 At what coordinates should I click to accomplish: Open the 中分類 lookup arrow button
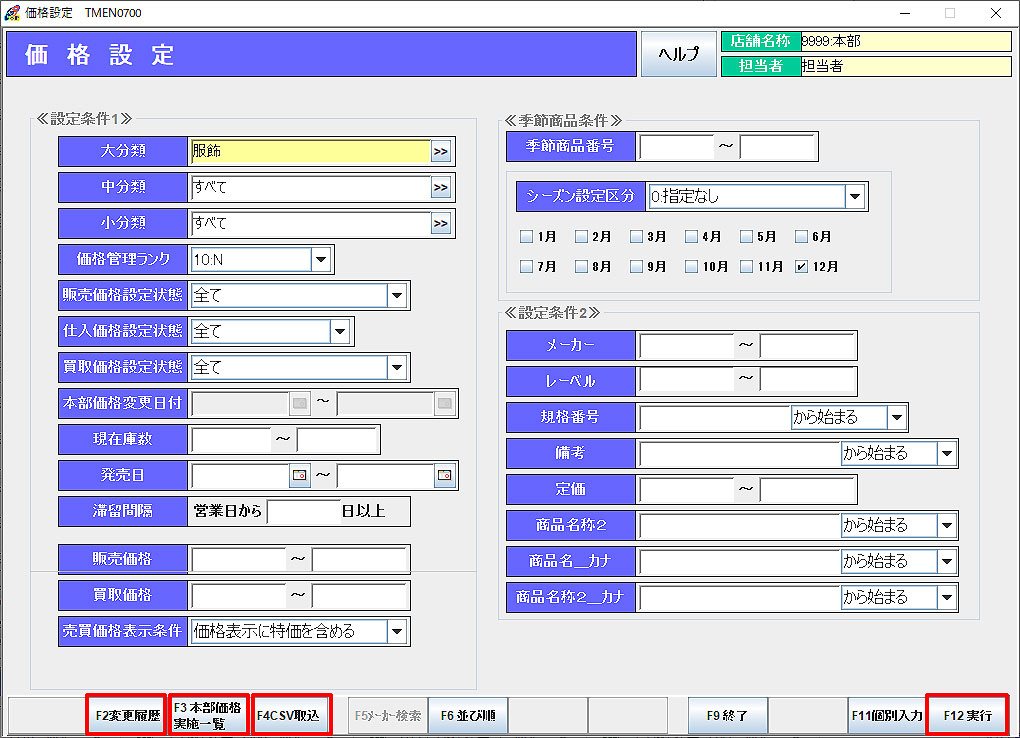441,187
